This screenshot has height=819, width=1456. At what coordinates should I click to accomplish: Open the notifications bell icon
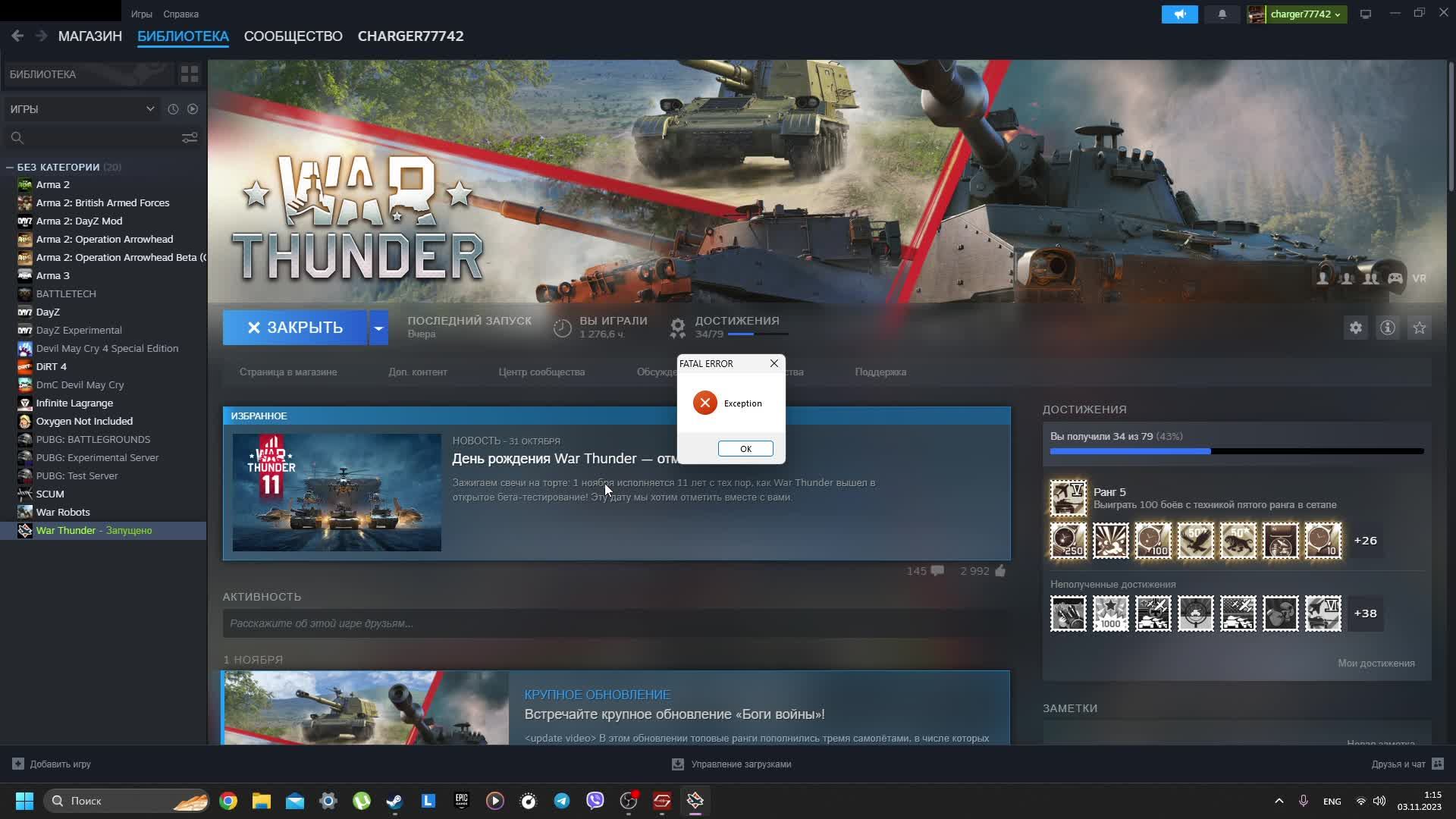1222,14
